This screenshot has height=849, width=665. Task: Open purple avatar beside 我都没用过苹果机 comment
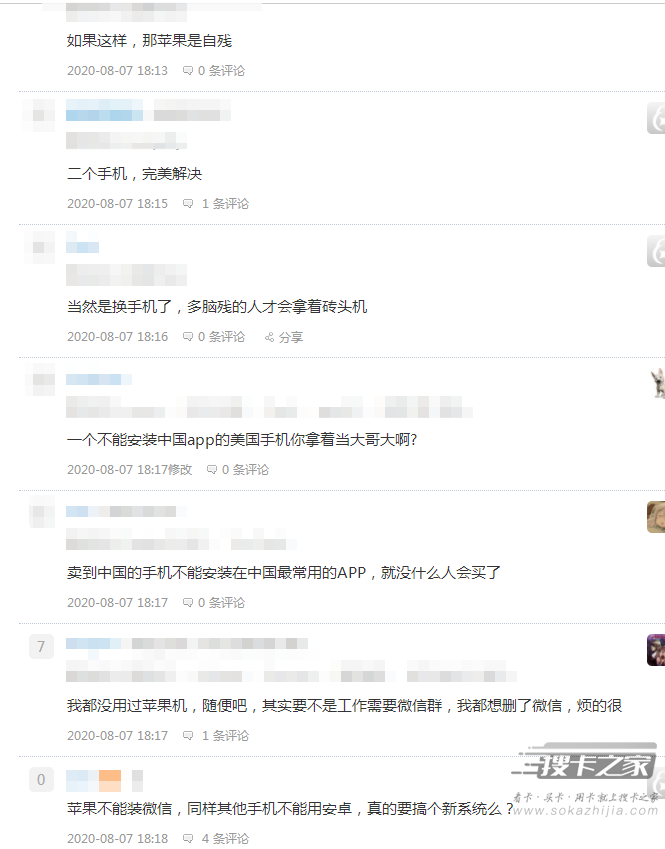(x=656, y=650)
